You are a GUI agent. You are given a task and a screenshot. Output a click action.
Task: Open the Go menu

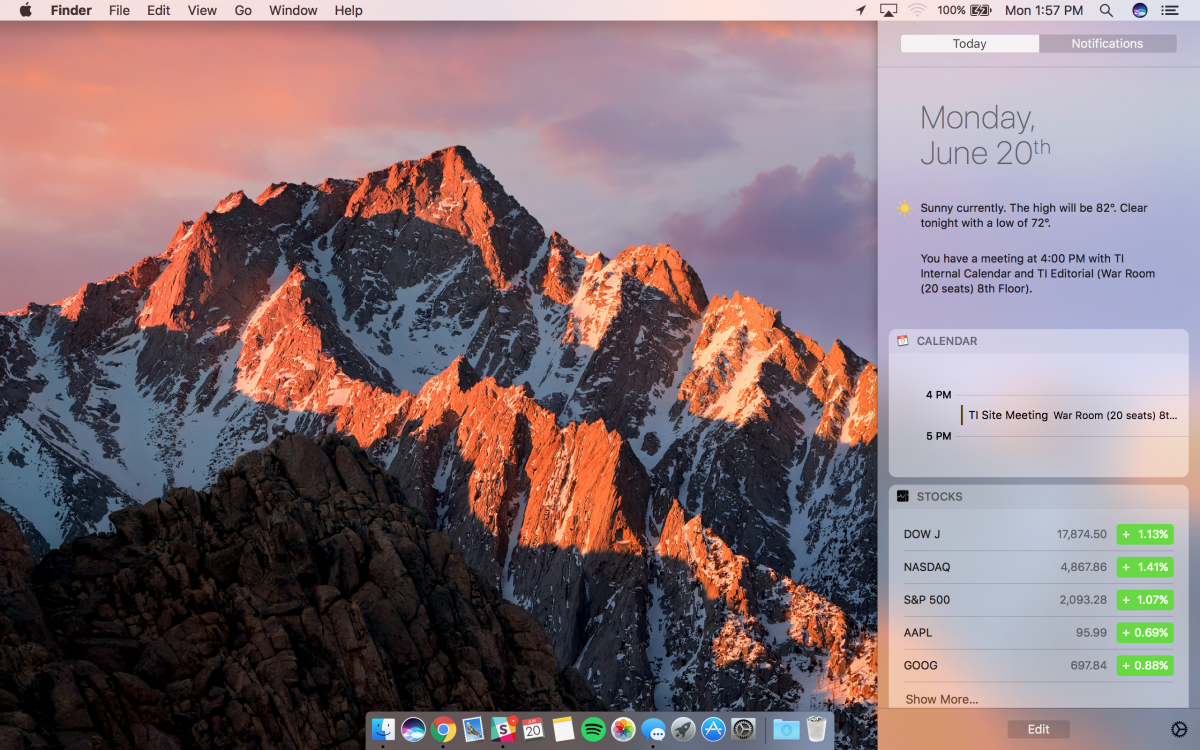tap(243, 10)
